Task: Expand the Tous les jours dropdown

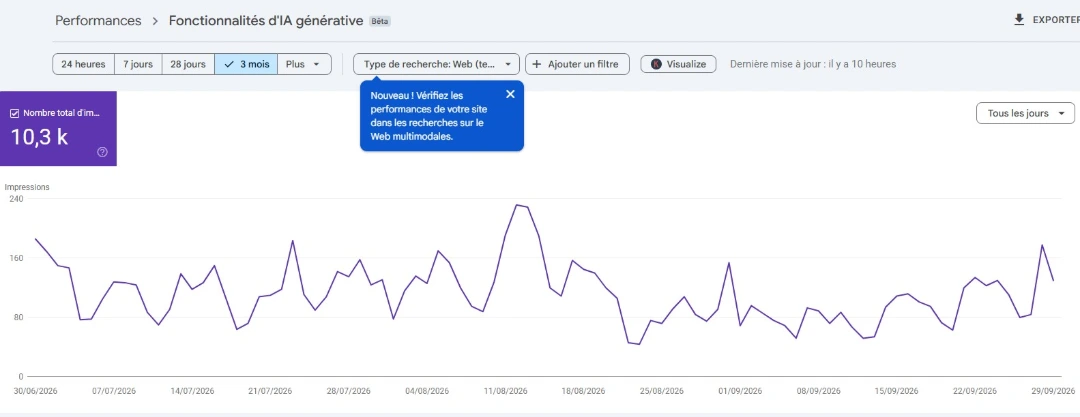Action: click(x=1025, y=114)
